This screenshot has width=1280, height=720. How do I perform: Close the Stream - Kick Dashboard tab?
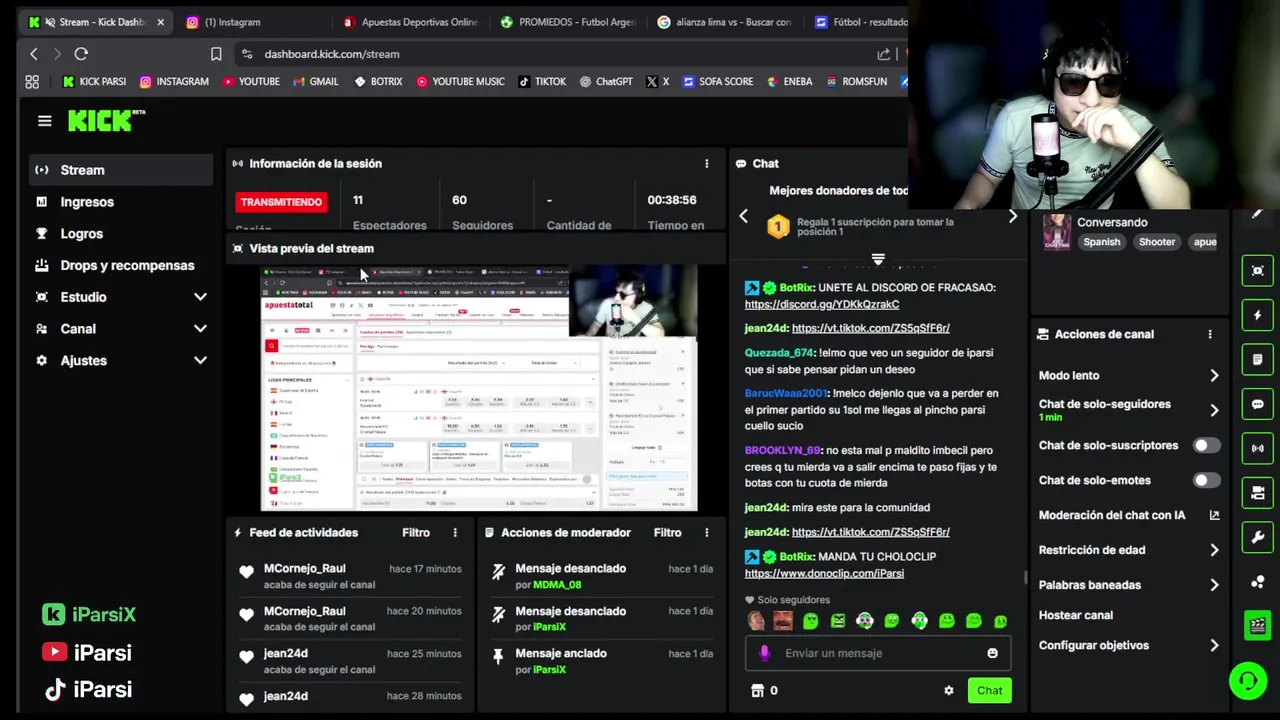160,22
